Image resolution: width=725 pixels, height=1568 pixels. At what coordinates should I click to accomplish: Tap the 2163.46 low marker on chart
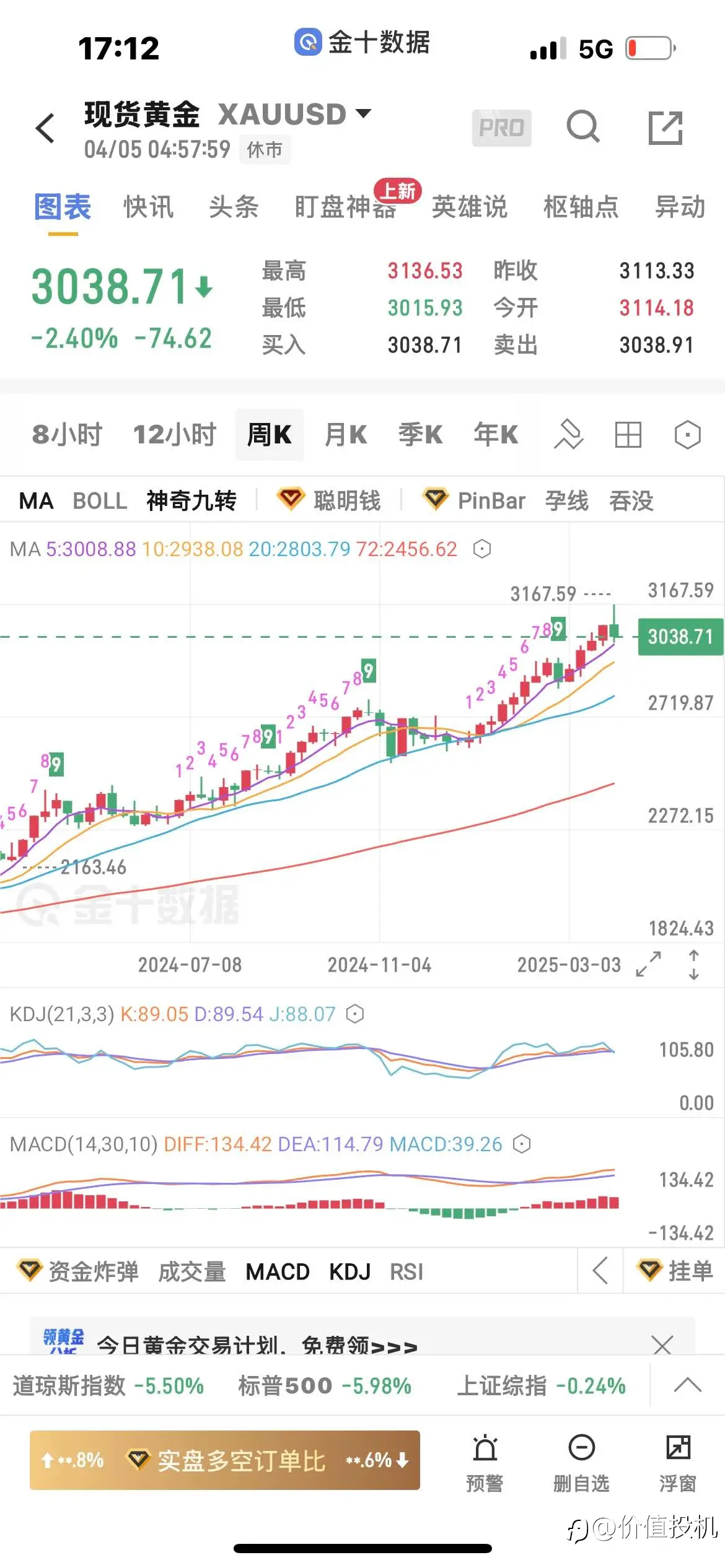(x=94, y=867)
